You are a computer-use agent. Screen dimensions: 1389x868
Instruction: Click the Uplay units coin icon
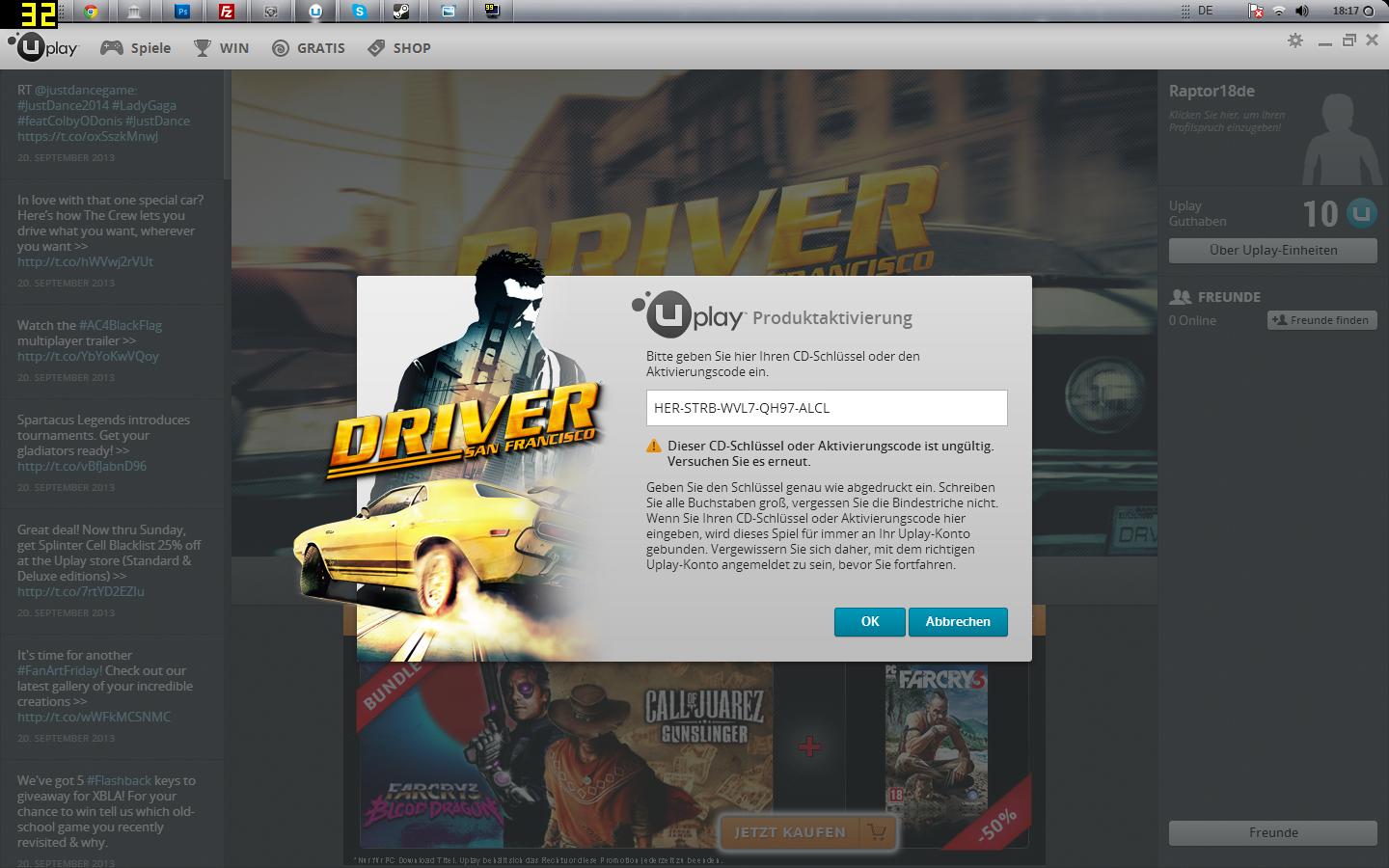point(1361,213)
